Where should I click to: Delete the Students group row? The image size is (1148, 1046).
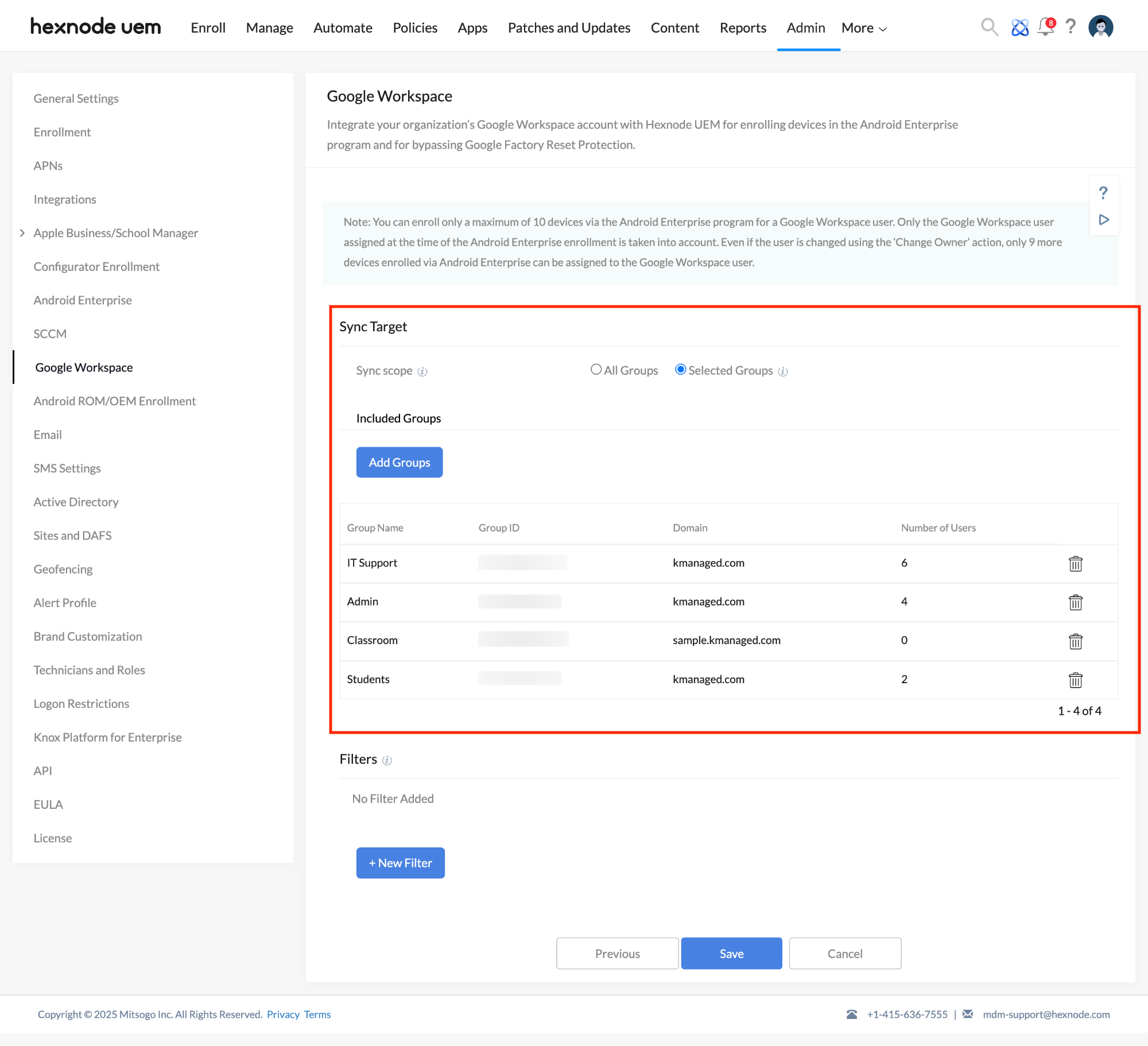click(1075, 680)
